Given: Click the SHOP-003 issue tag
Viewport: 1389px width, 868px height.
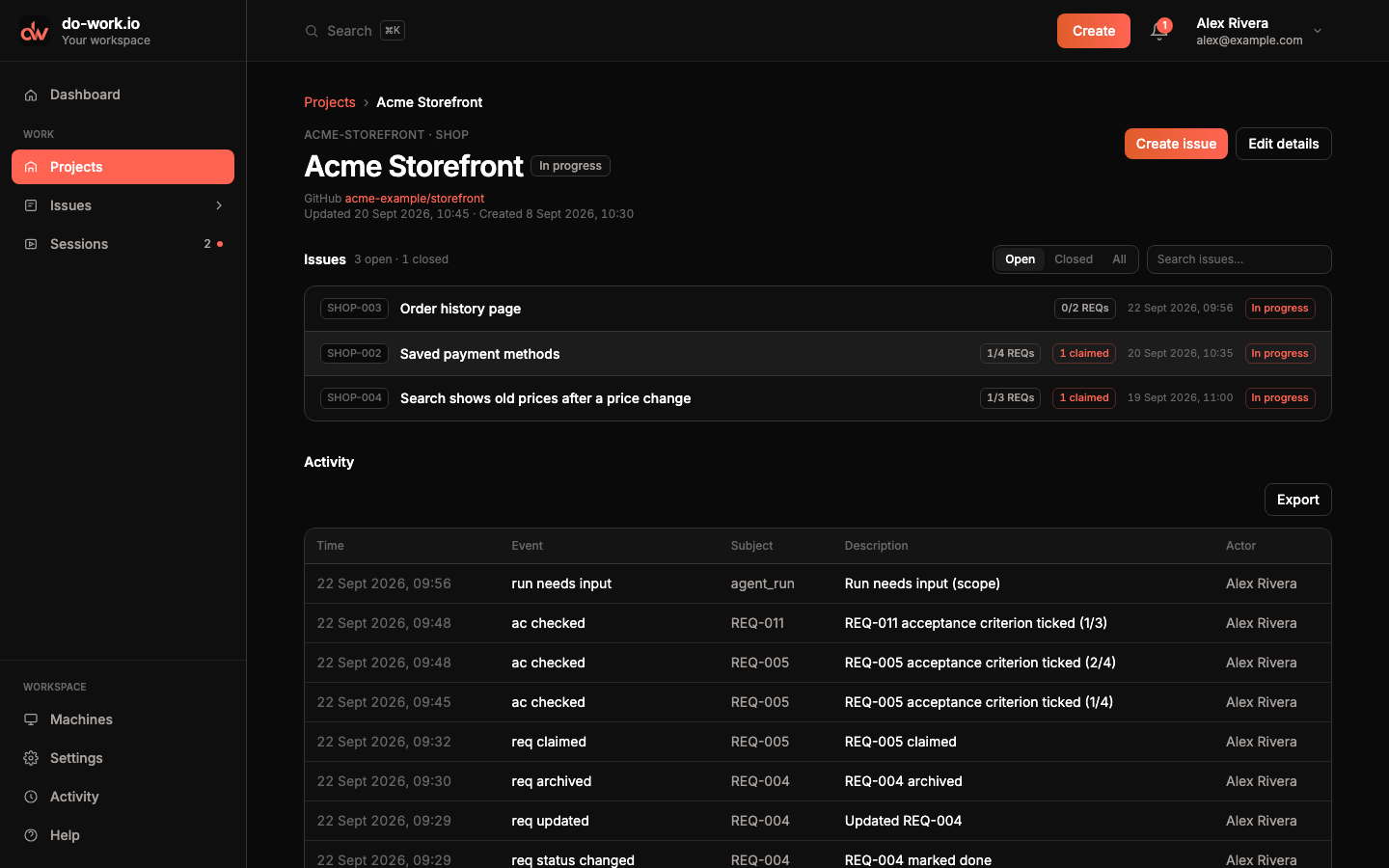Looking at the screenshot, I should 354,309.
